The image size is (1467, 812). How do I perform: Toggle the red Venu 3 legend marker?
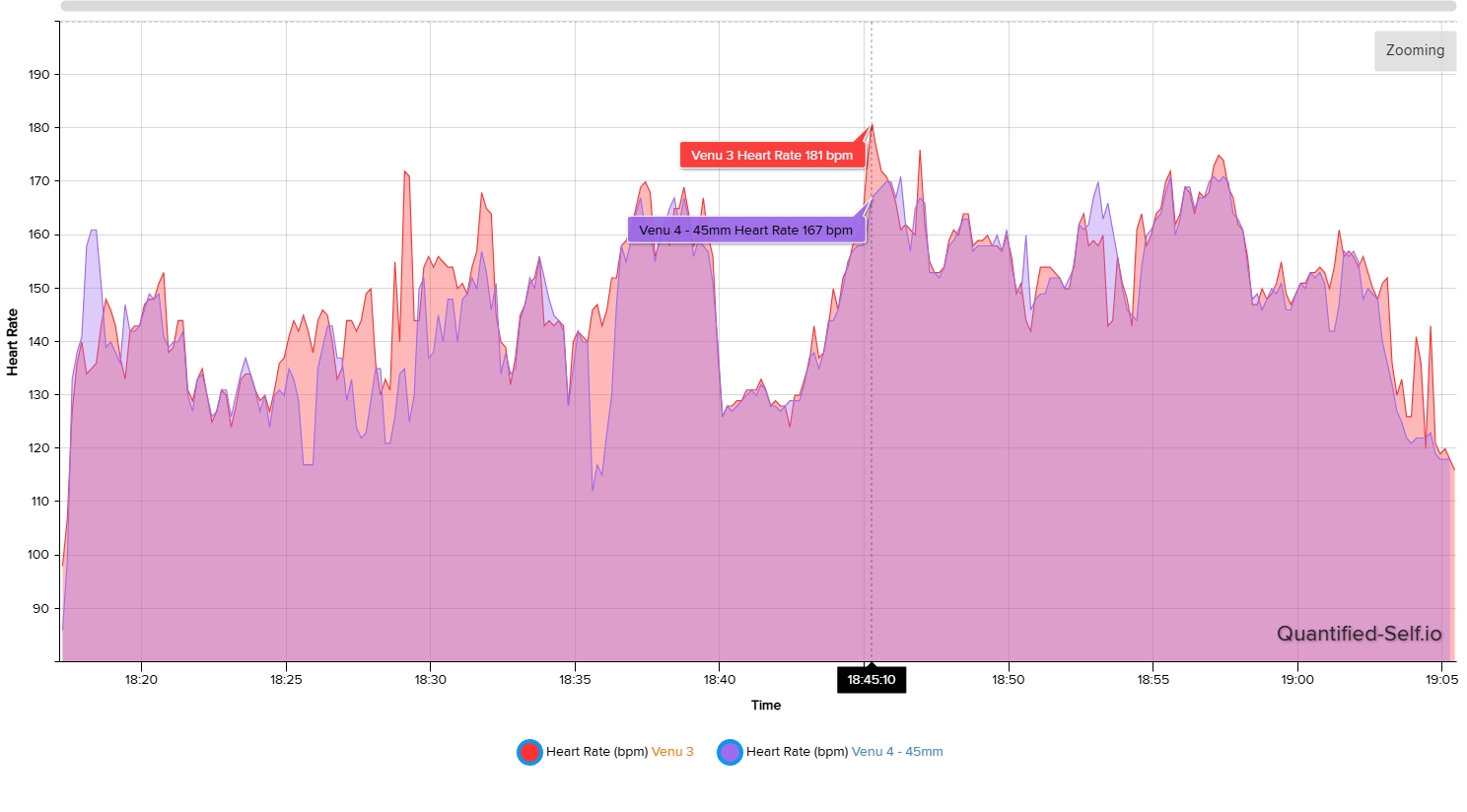click(529, 752)
